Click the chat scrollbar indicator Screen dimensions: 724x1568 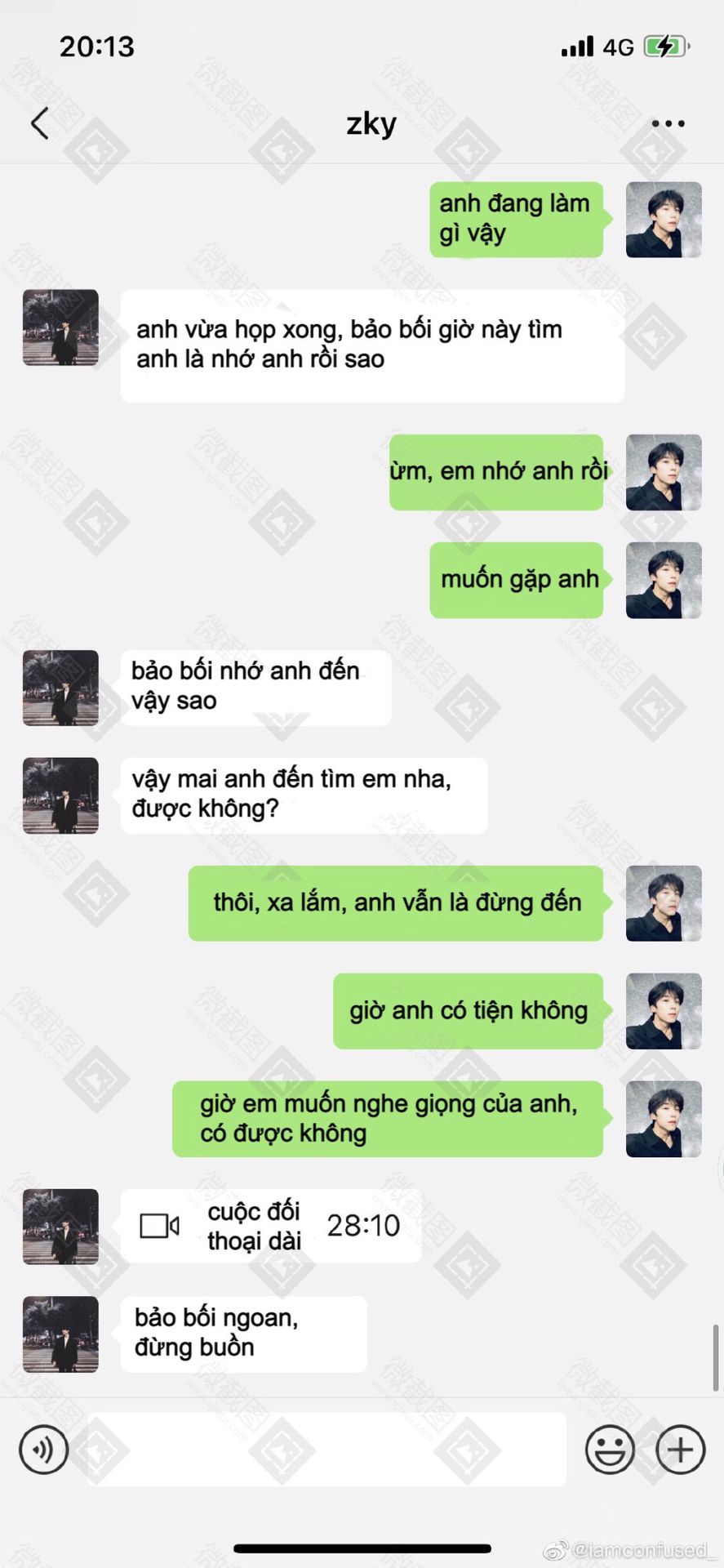(716, 1358)
